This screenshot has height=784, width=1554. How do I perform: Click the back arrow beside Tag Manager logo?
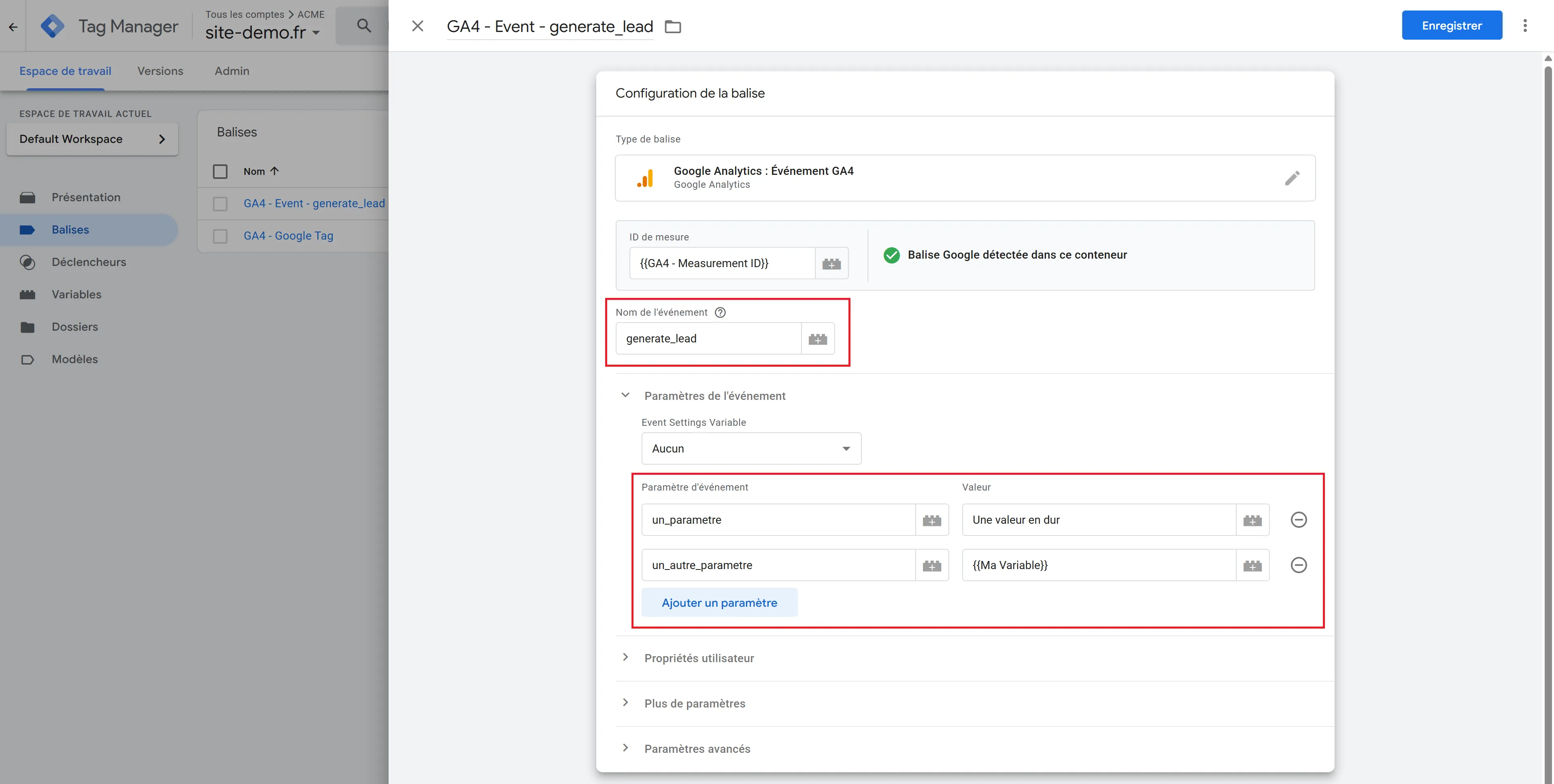[x=13, y=27]
